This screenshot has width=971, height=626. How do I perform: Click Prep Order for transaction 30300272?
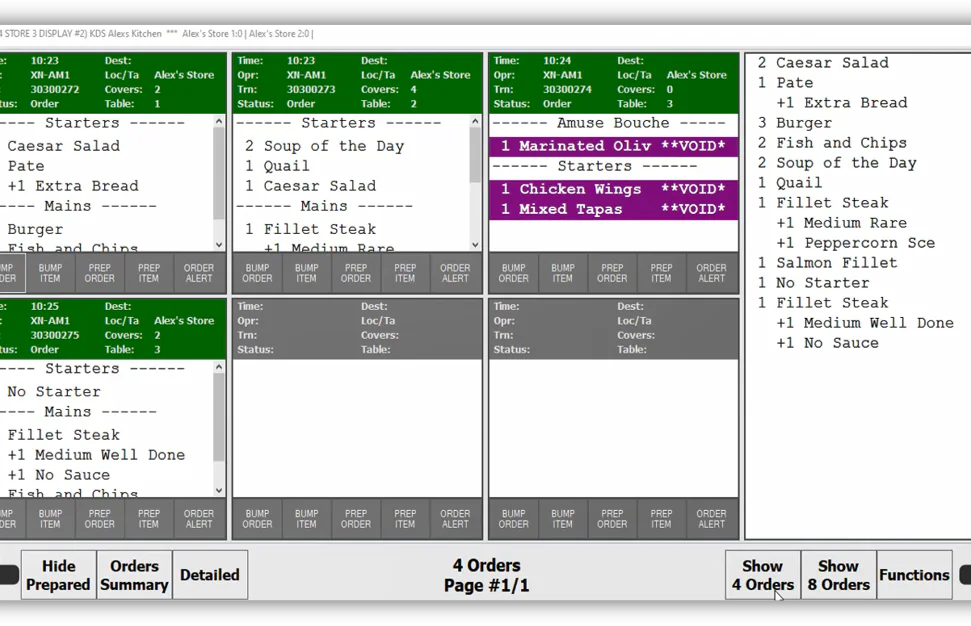(x=100, y=273)
